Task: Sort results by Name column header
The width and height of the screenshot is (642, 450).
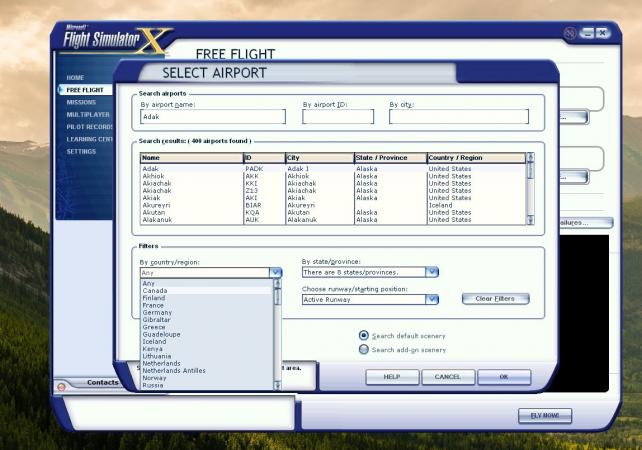Action: [x=192, y=158]
